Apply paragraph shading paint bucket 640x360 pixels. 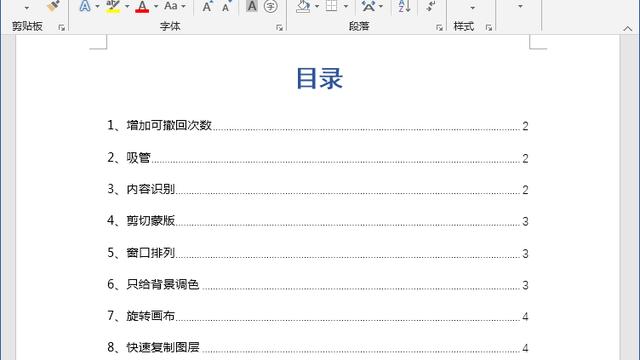303,6
